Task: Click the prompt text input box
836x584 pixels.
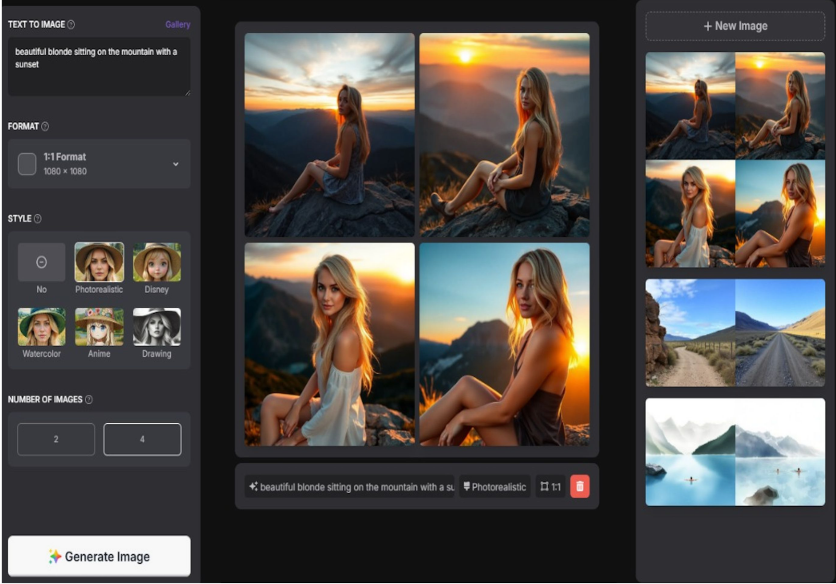Action: [99, 67]
